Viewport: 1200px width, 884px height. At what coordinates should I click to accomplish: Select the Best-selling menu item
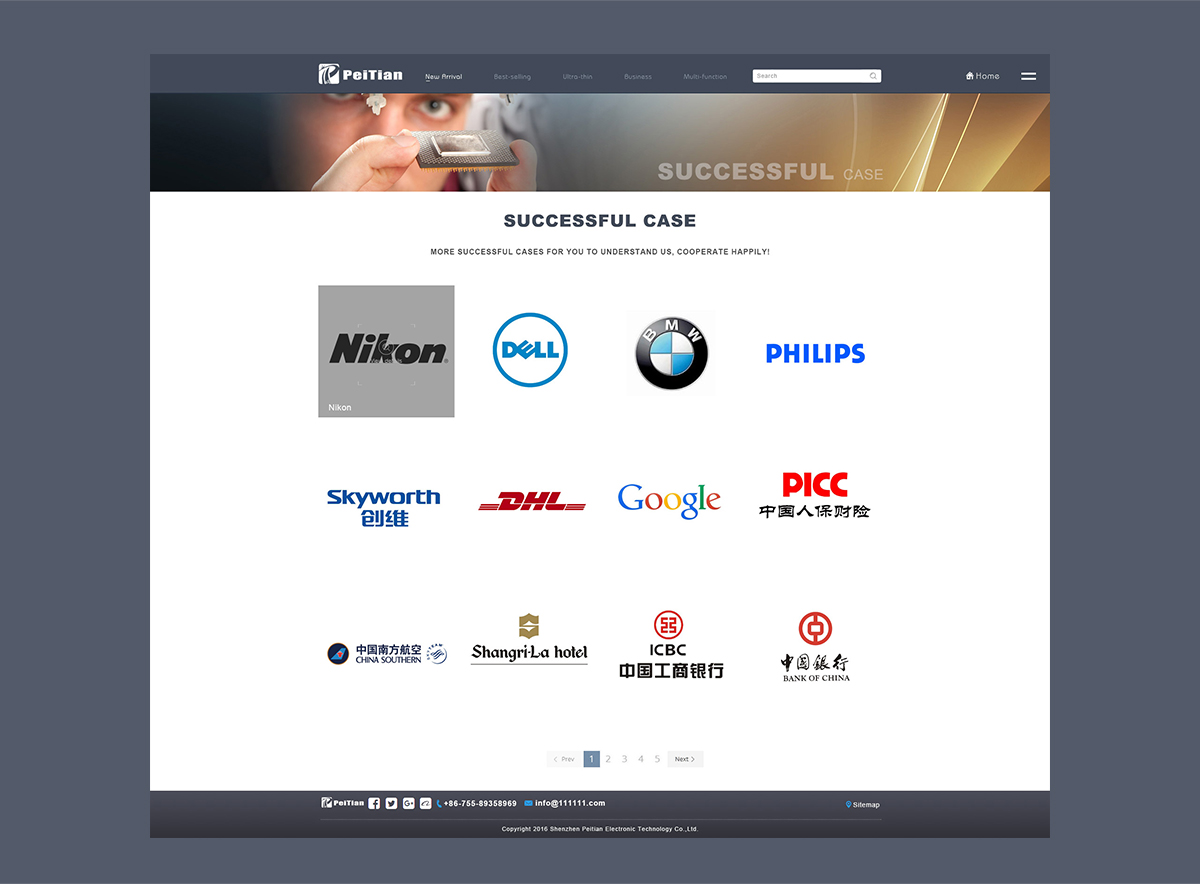pos(512,77)
